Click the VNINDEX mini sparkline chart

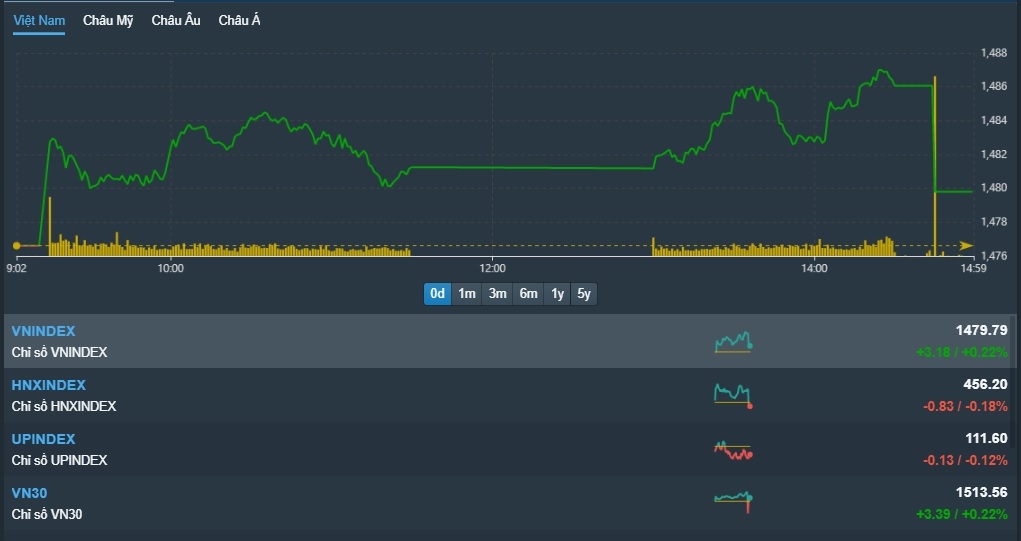(733, 342)
